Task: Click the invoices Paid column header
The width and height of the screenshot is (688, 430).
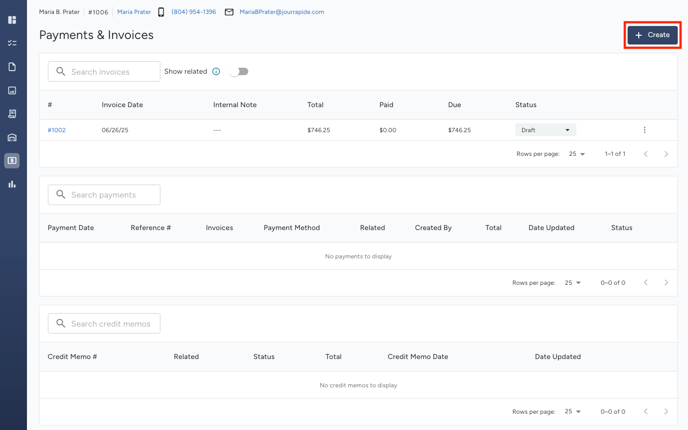Action: 386,105
